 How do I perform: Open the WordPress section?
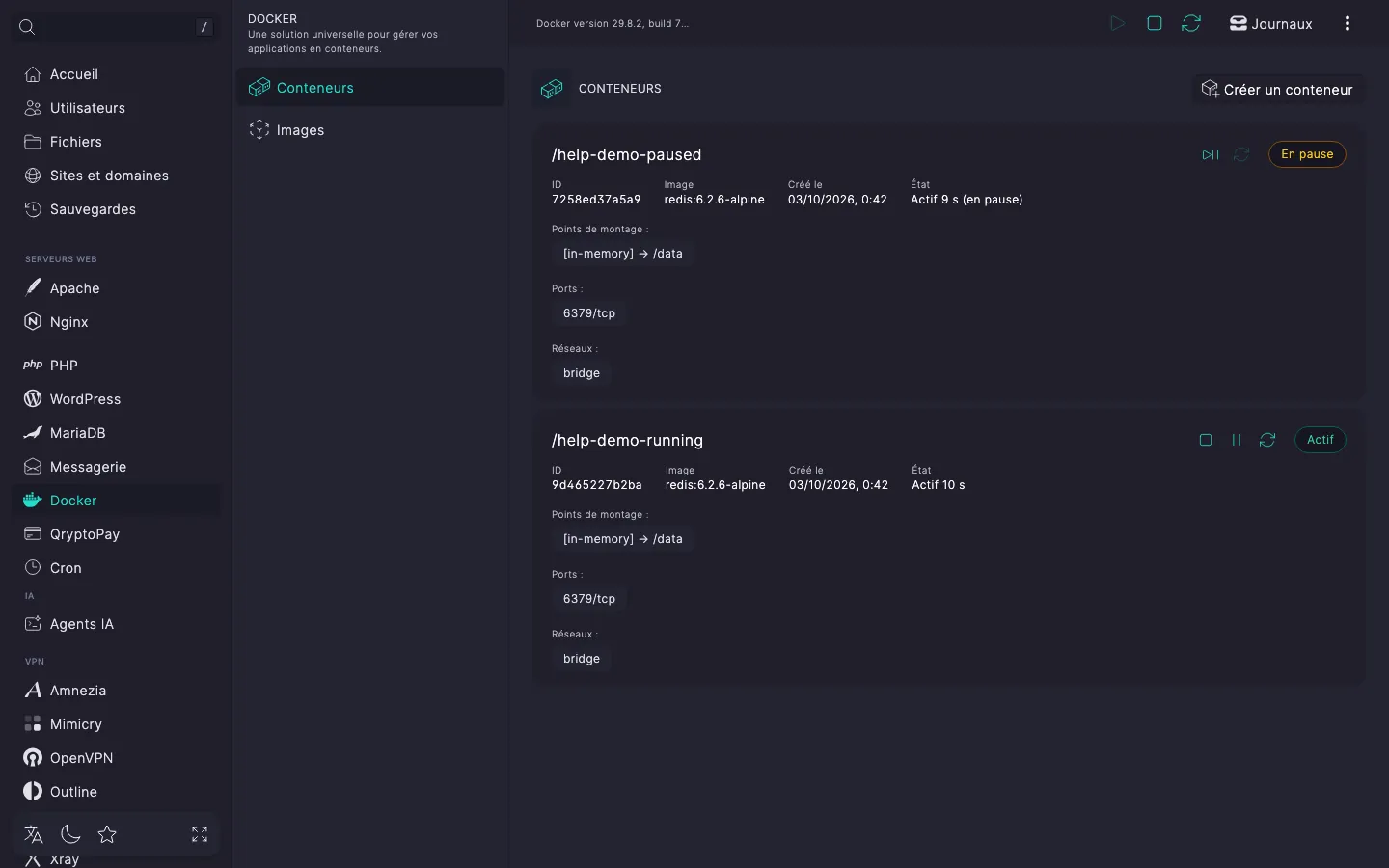[x=116, y=399]
